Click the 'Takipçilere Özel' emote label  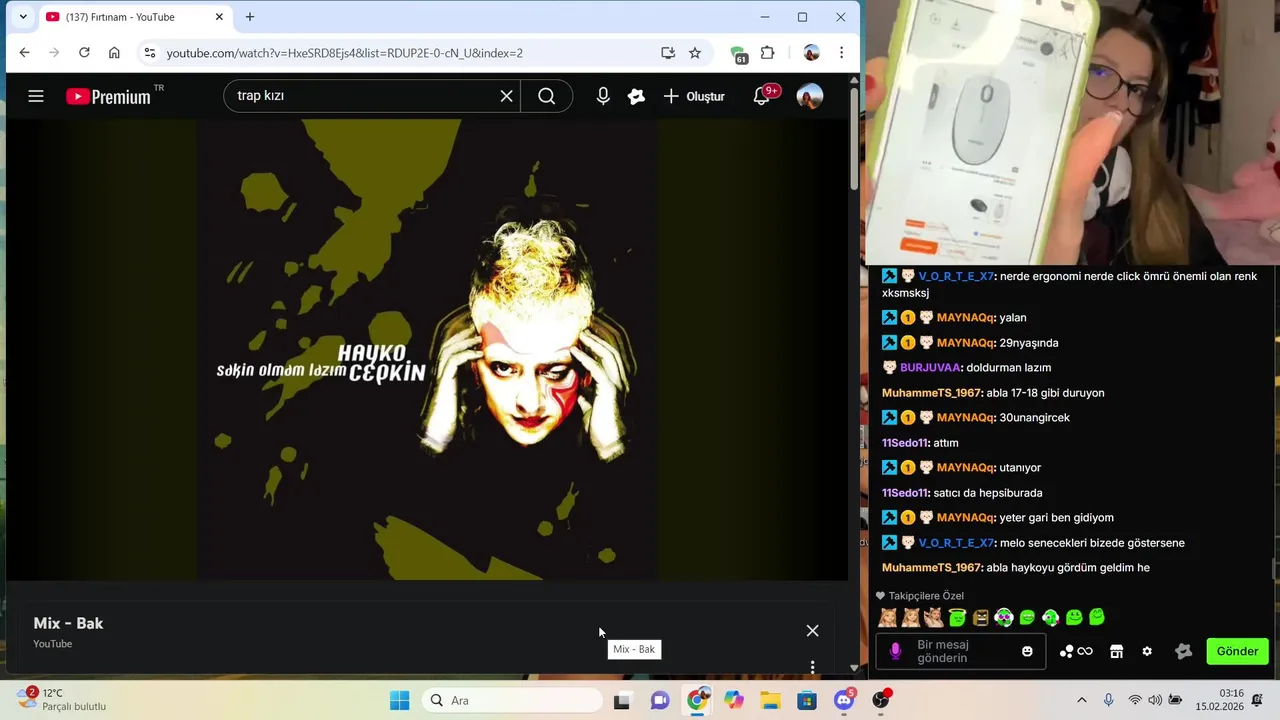926,596
